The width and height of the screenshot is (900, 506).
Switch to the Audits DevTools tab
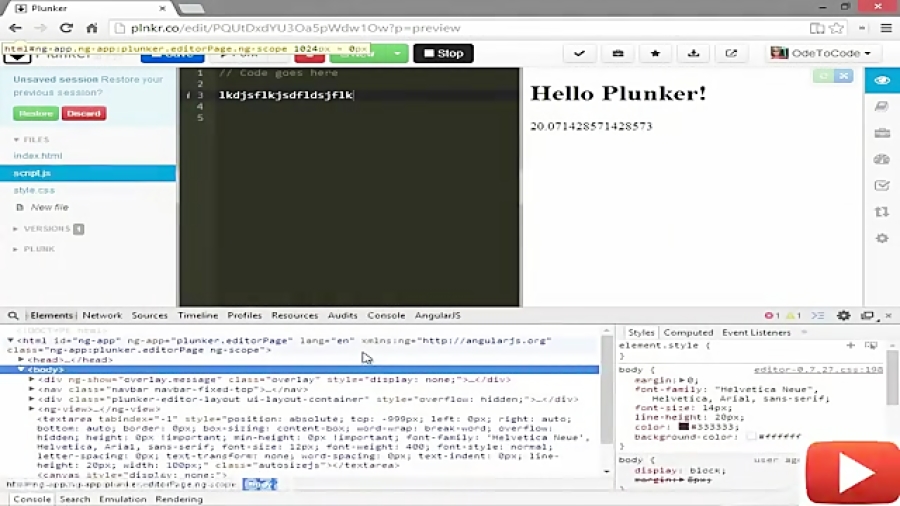[342, 316]
